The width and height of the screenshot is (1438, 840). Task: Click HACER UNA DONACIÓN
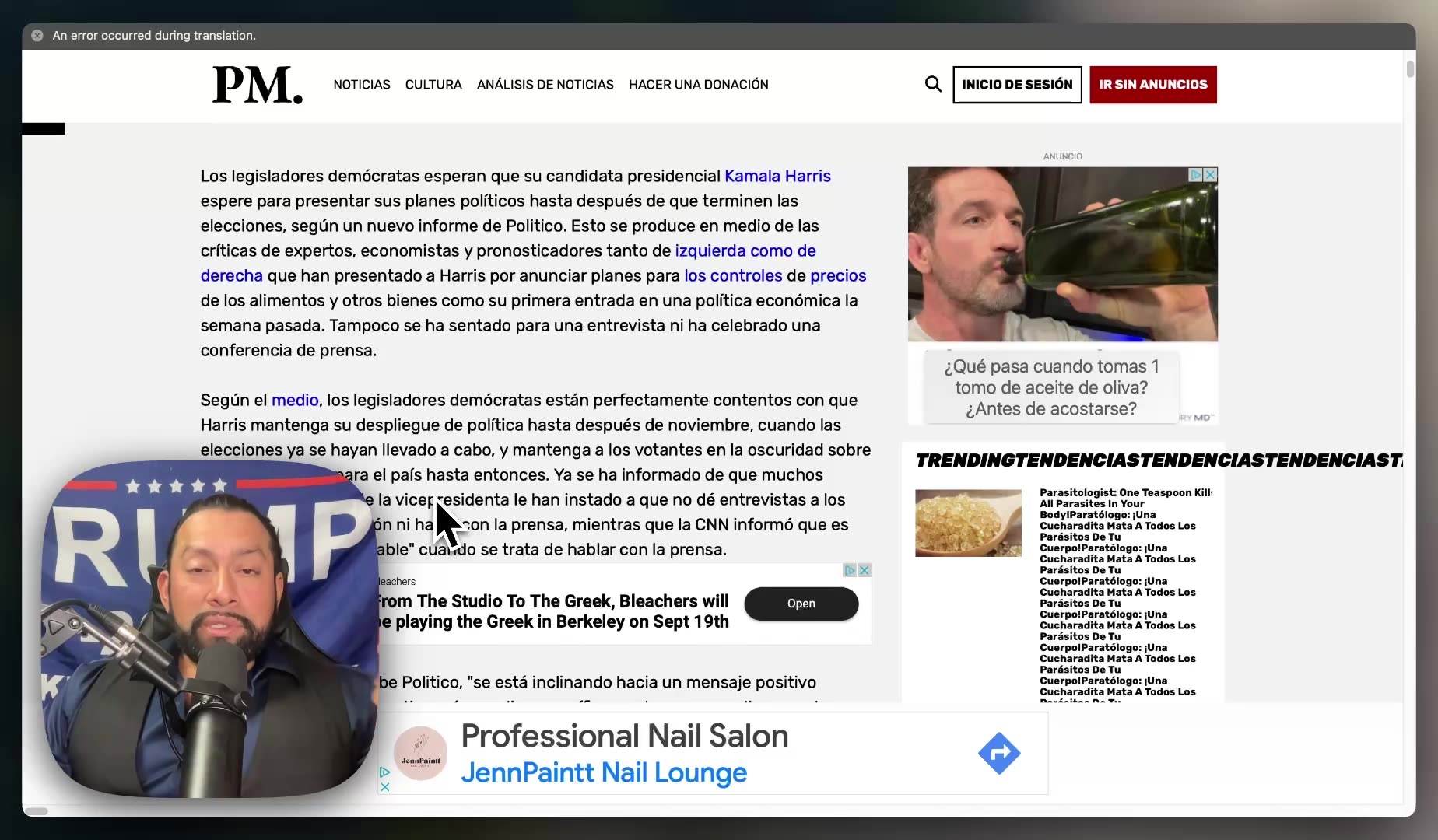pyautogui.click(x=698, y=84)
